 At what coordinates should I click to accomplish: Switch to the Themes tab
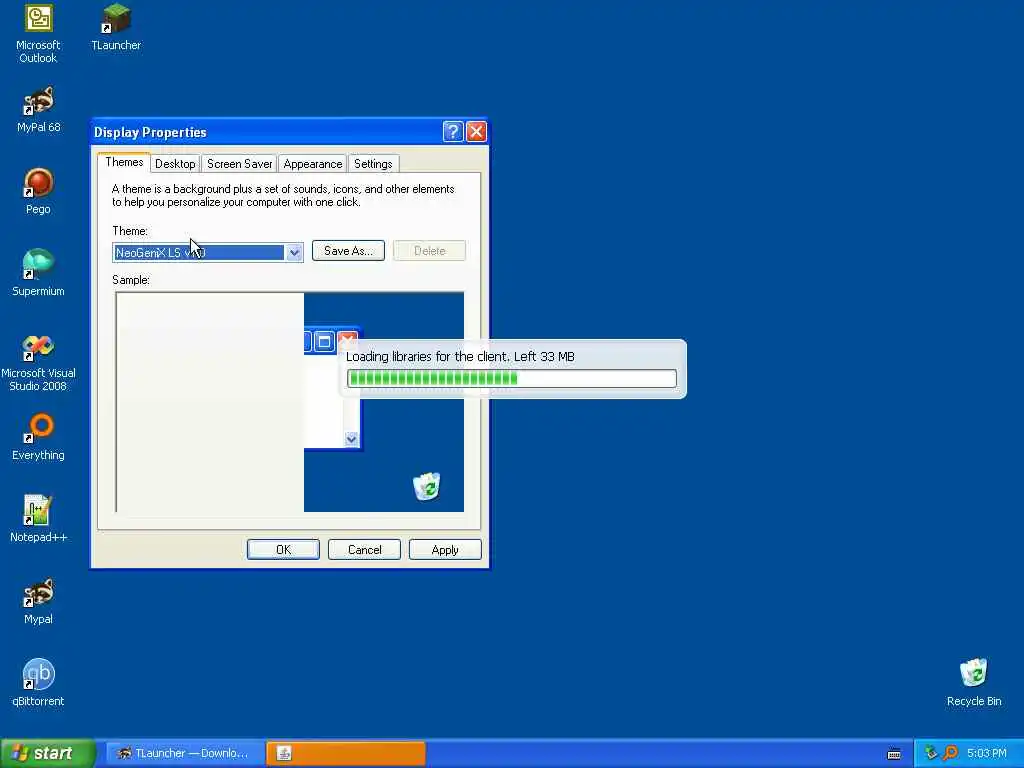[x=124, y=162]
